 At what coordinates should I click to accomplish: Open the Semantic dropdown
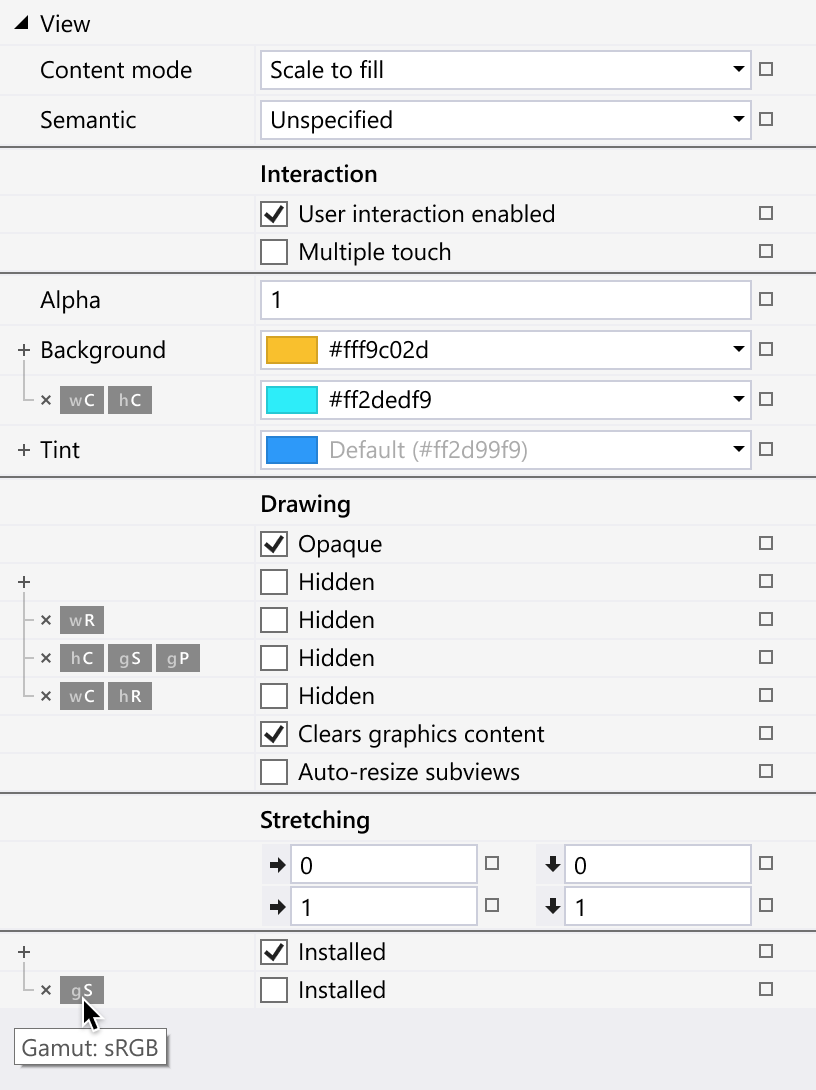[737, 120]
